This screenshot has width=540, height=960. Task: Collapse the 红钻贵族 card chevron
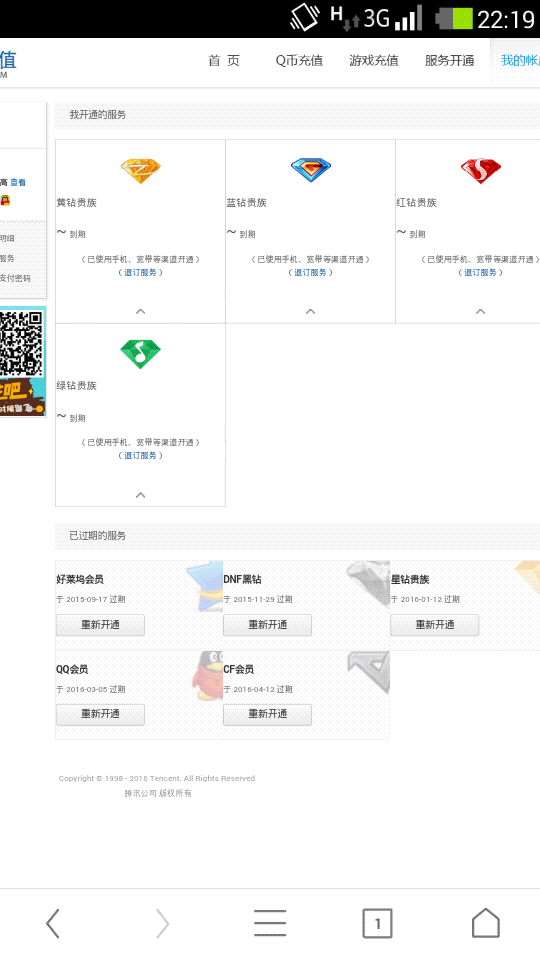coord(481,312)
